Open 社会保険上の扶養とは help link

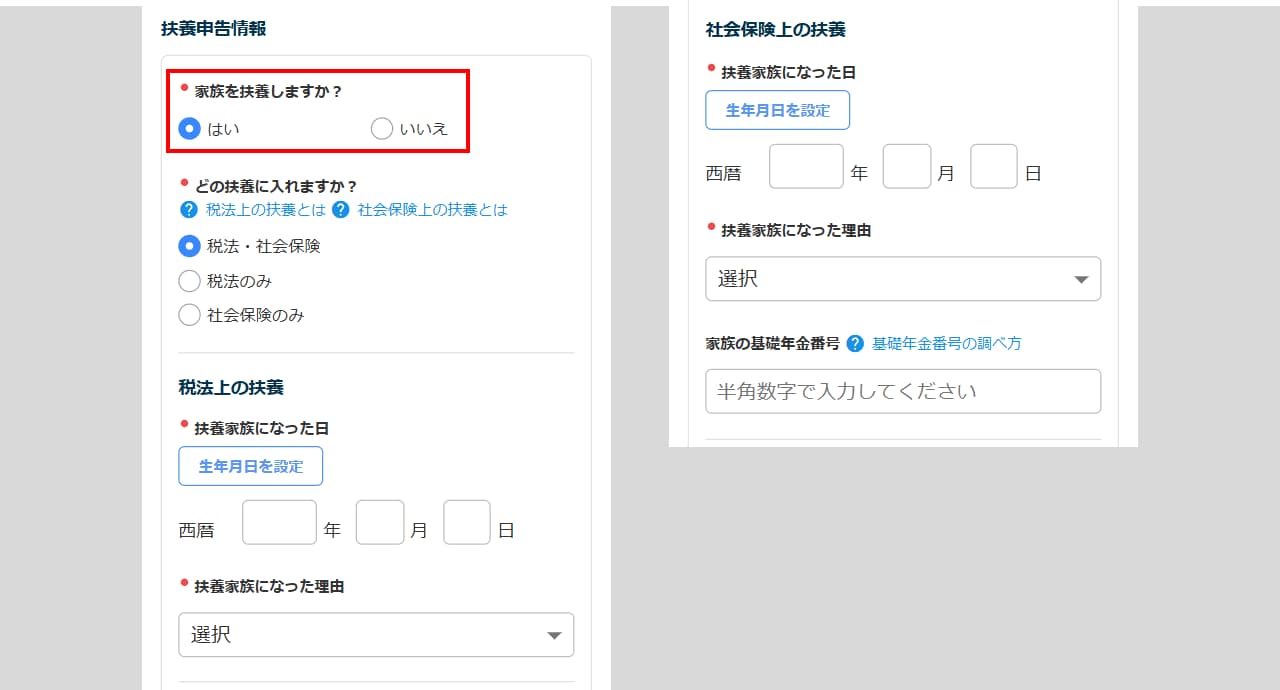(433, 210)
